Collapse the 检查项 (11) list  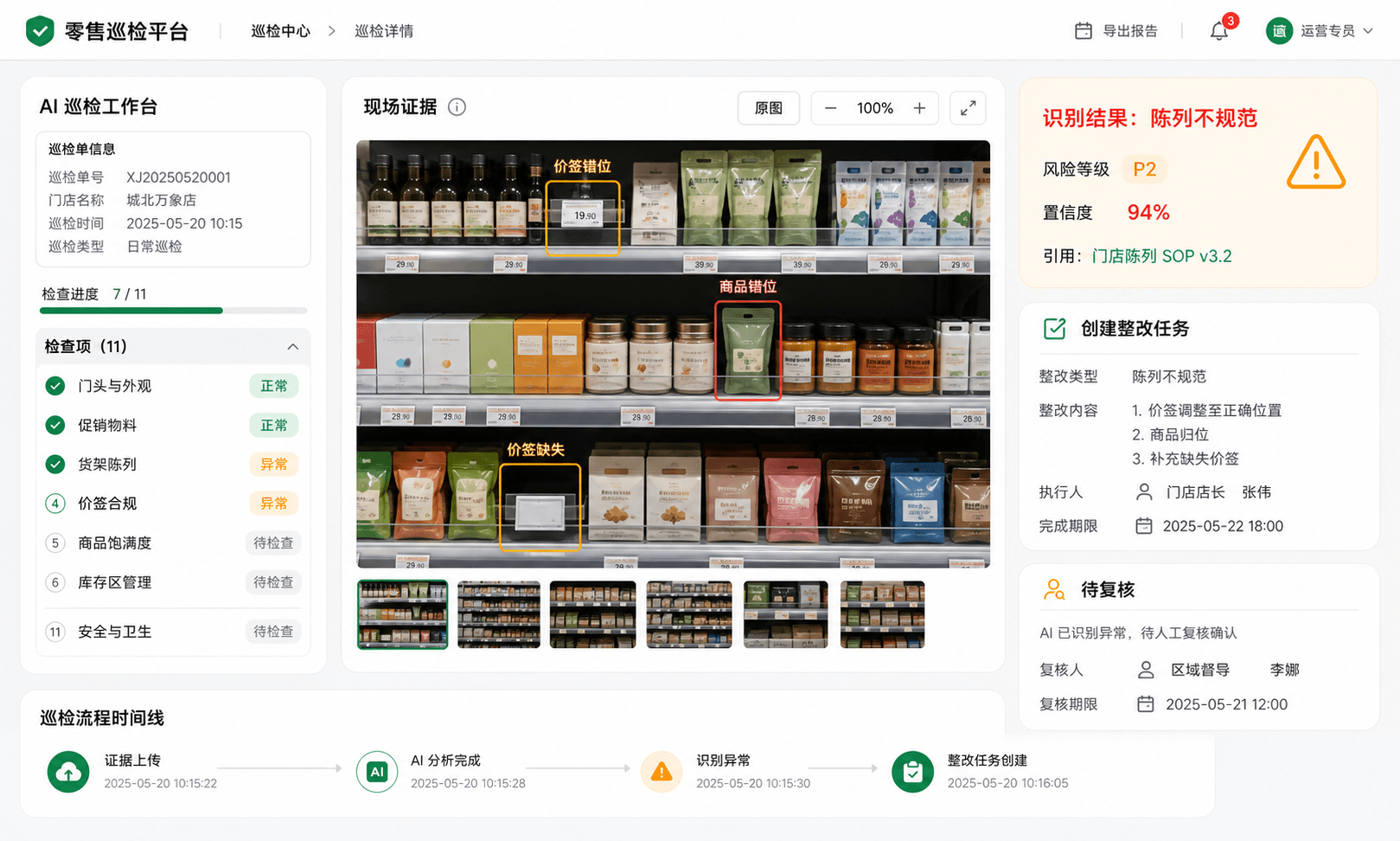tap(293, 346)
